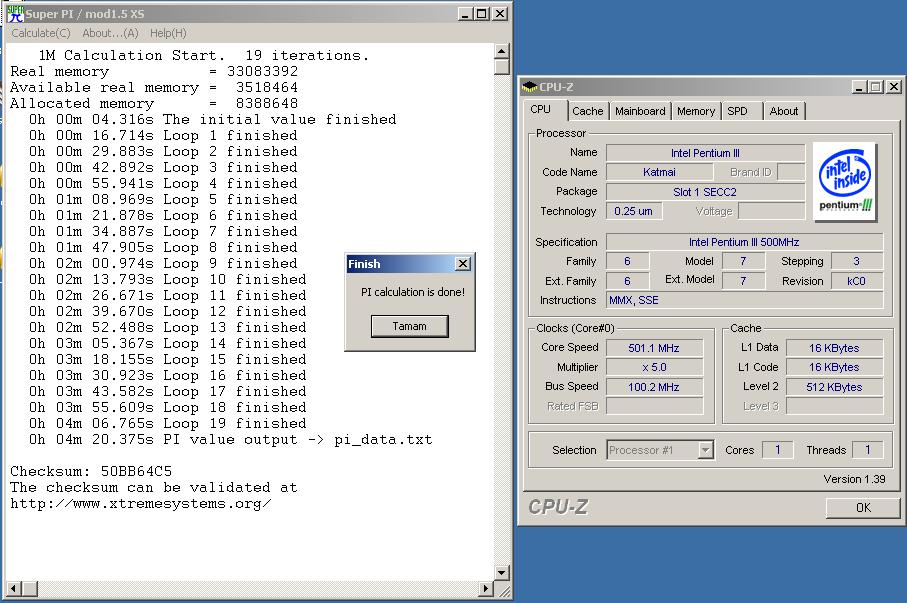This screenshot has height=603, width=907.
Task: Maximize the Super PI window
Action: point(481,13)
